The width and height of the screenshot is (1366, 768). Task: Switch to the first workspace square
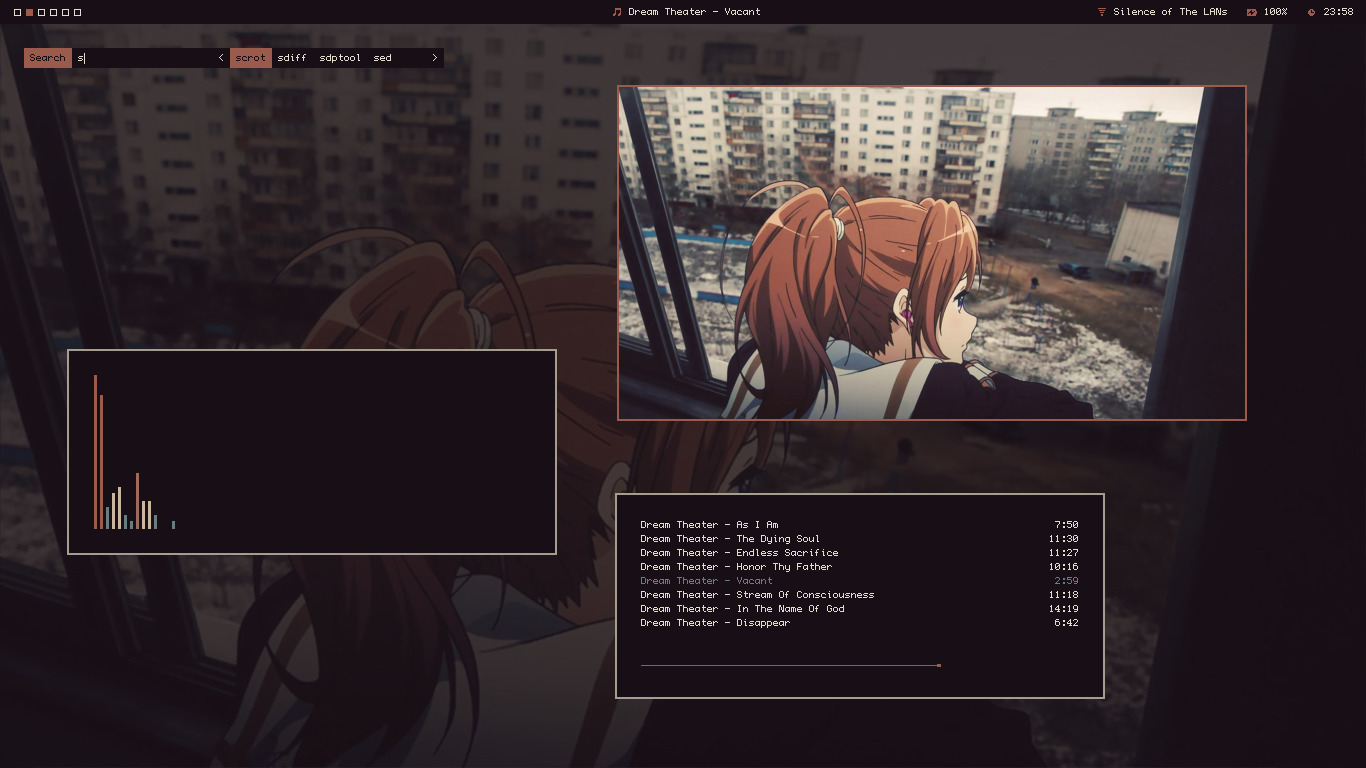point(17,12)
